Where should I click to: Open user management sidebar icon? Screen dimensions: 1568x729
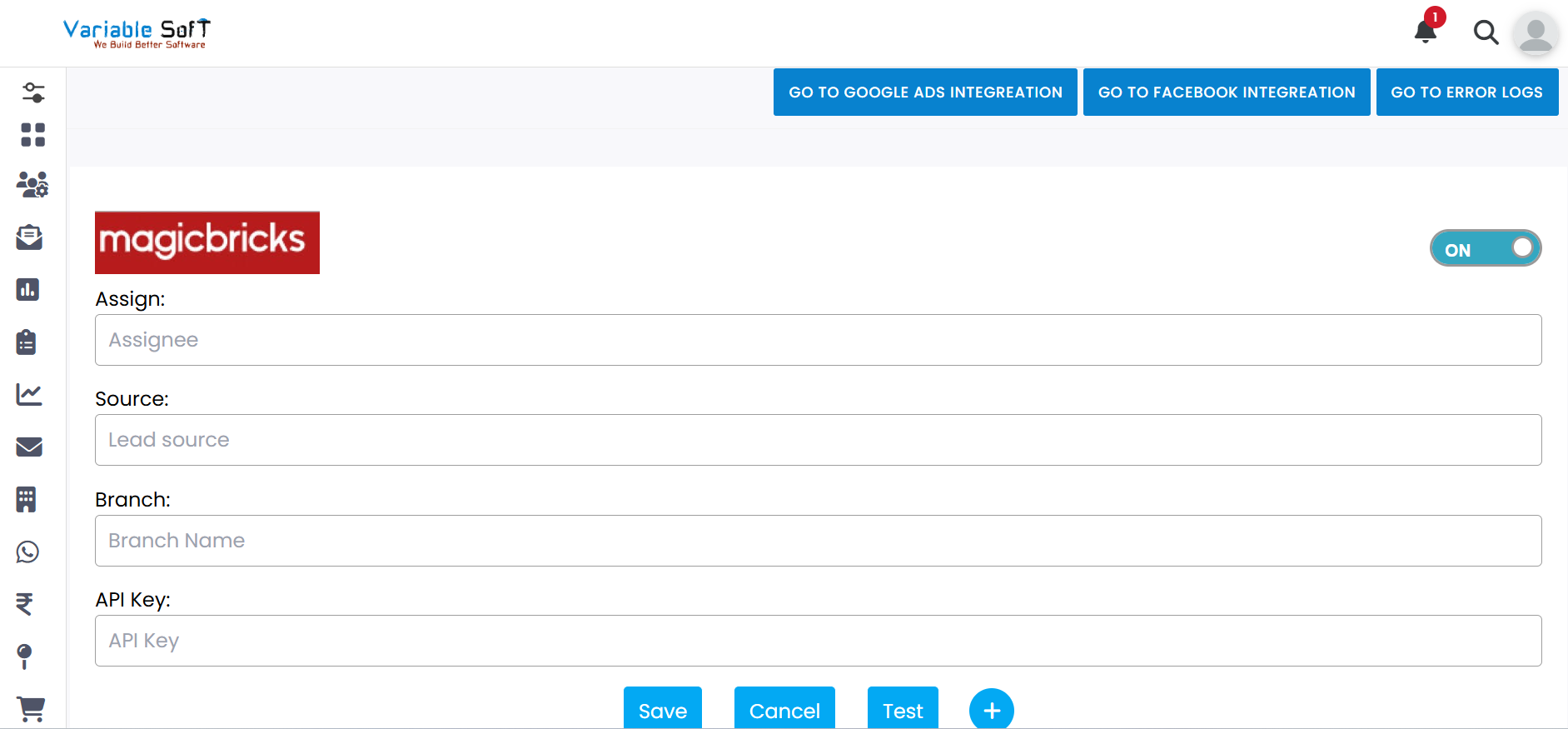point(32,184)
